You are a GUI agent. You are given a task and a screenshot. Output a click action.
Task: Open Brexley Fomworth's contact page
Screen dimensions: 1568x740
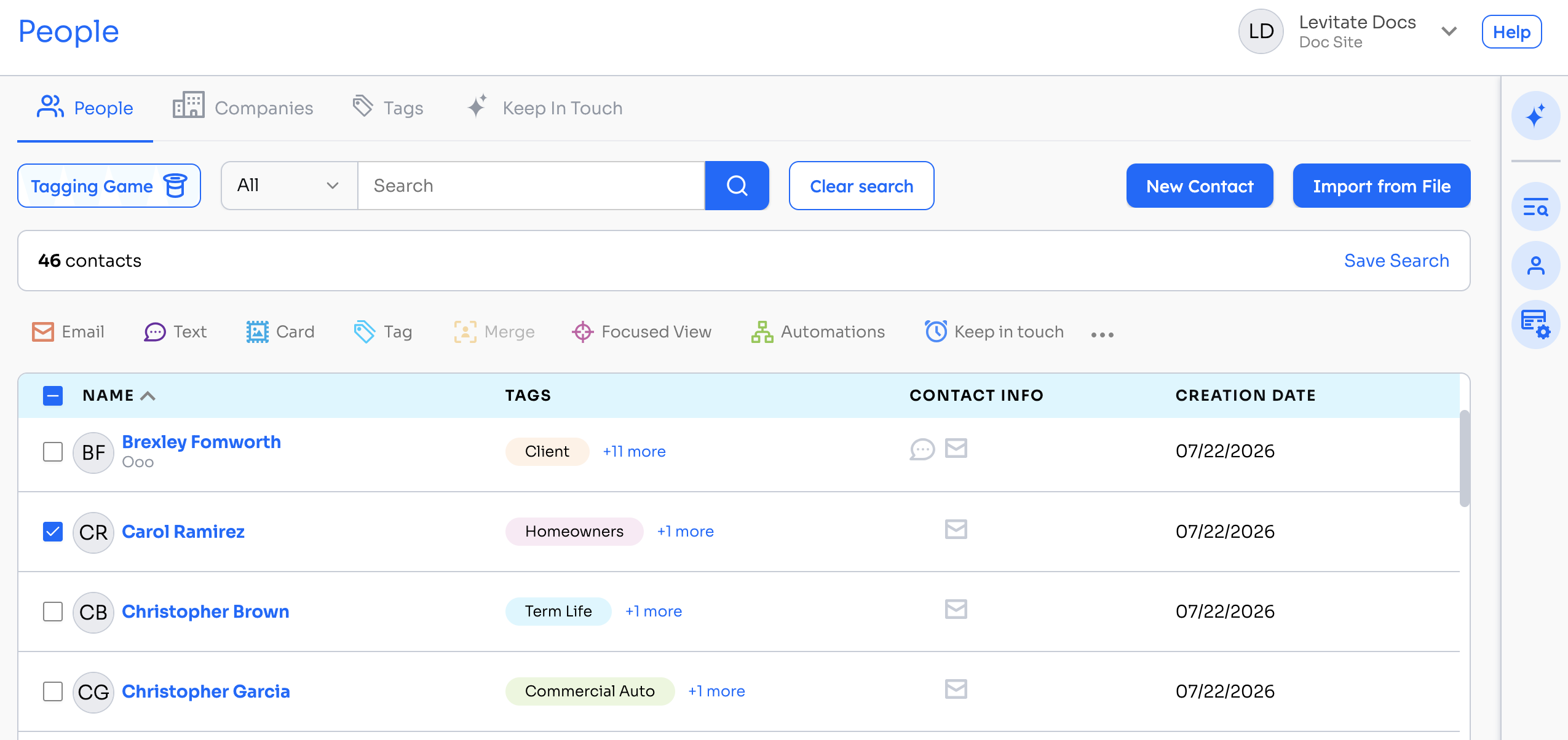(201, 442)
